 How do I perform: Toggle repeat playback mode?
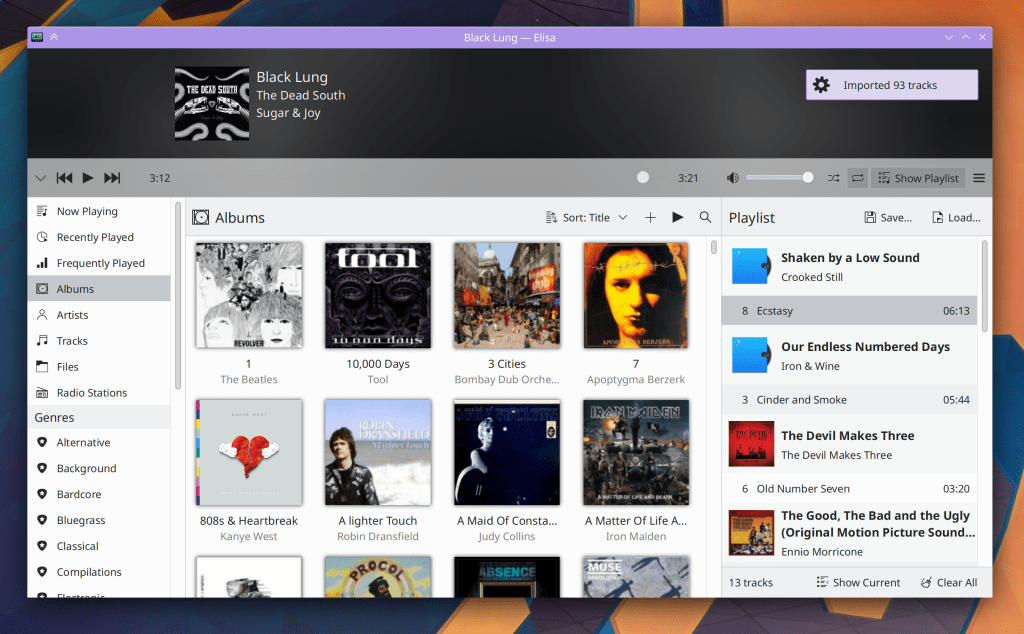pos(857,178)
